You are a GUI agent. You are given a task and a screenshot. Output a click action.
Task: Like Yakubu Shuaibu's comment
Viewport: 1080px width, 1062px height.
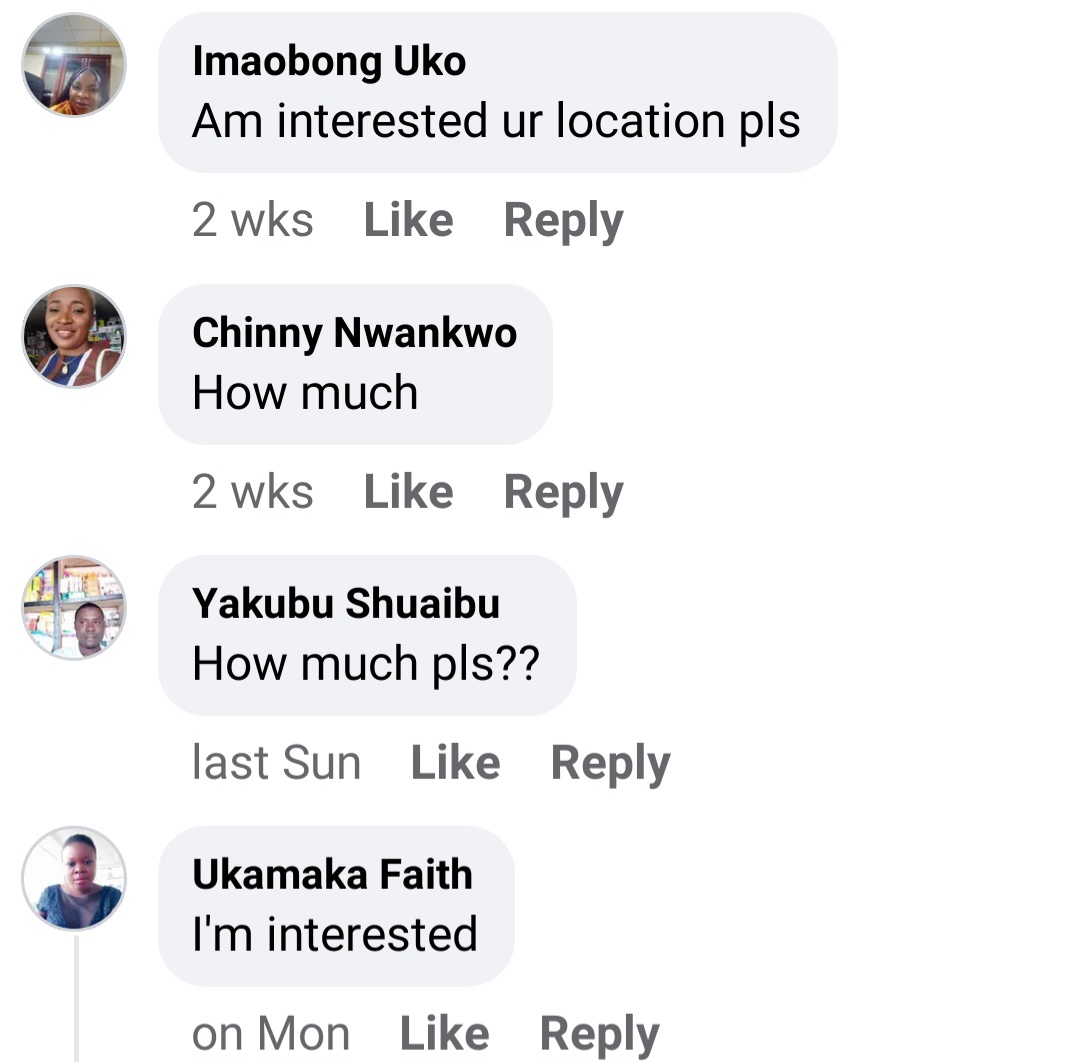[455, 763]
